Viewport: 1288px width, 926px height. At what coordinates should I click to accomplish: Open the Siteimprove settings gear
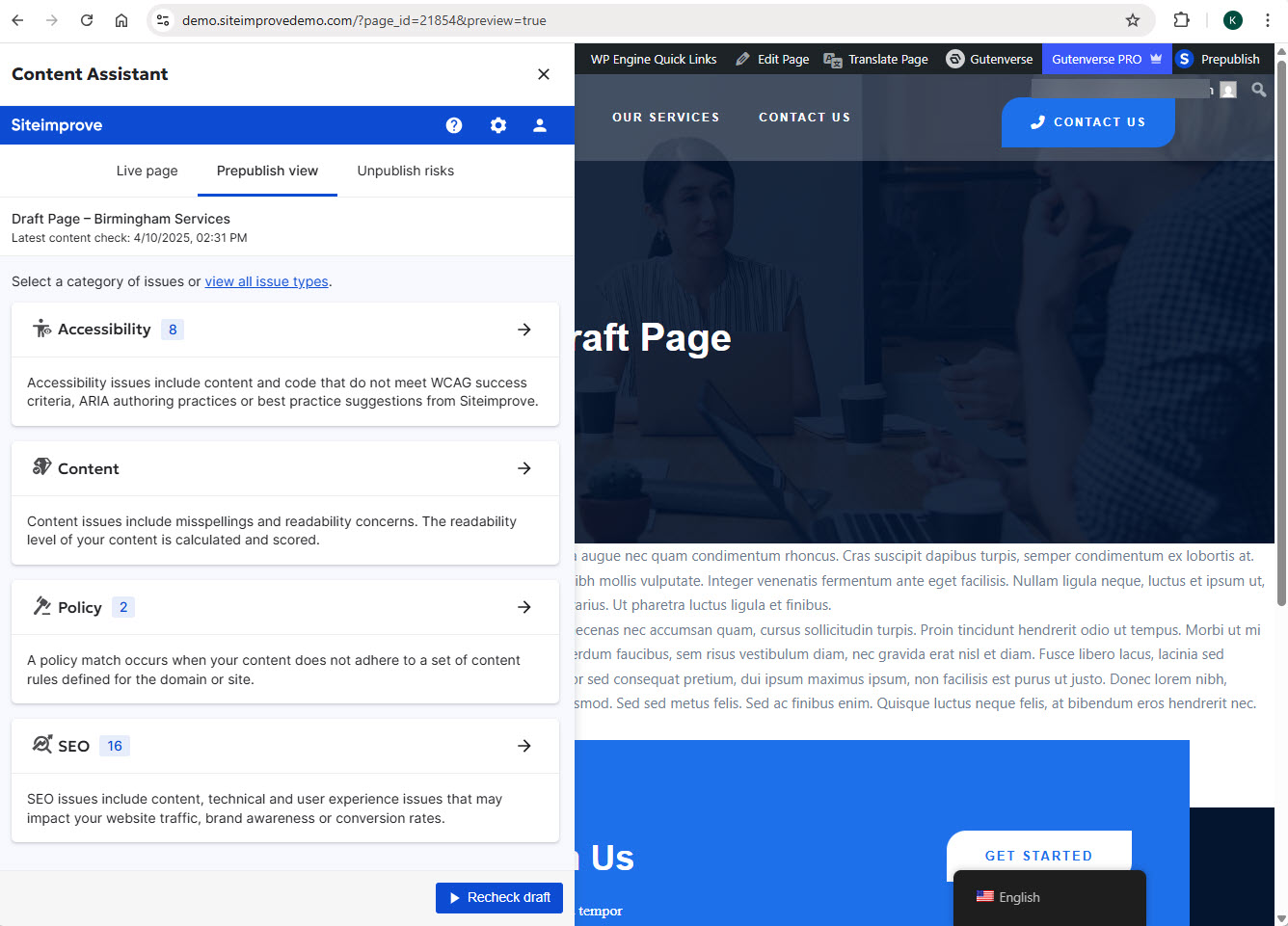(497, 124)
